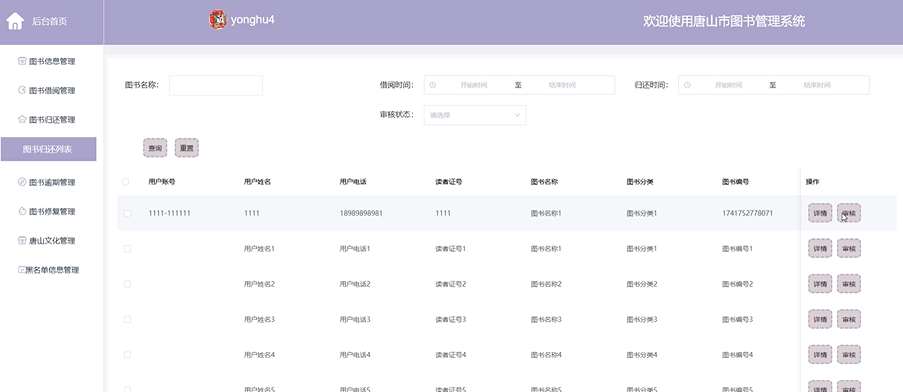
Task: Click the 图书归还管理 star icon
Action: (22, 120)
